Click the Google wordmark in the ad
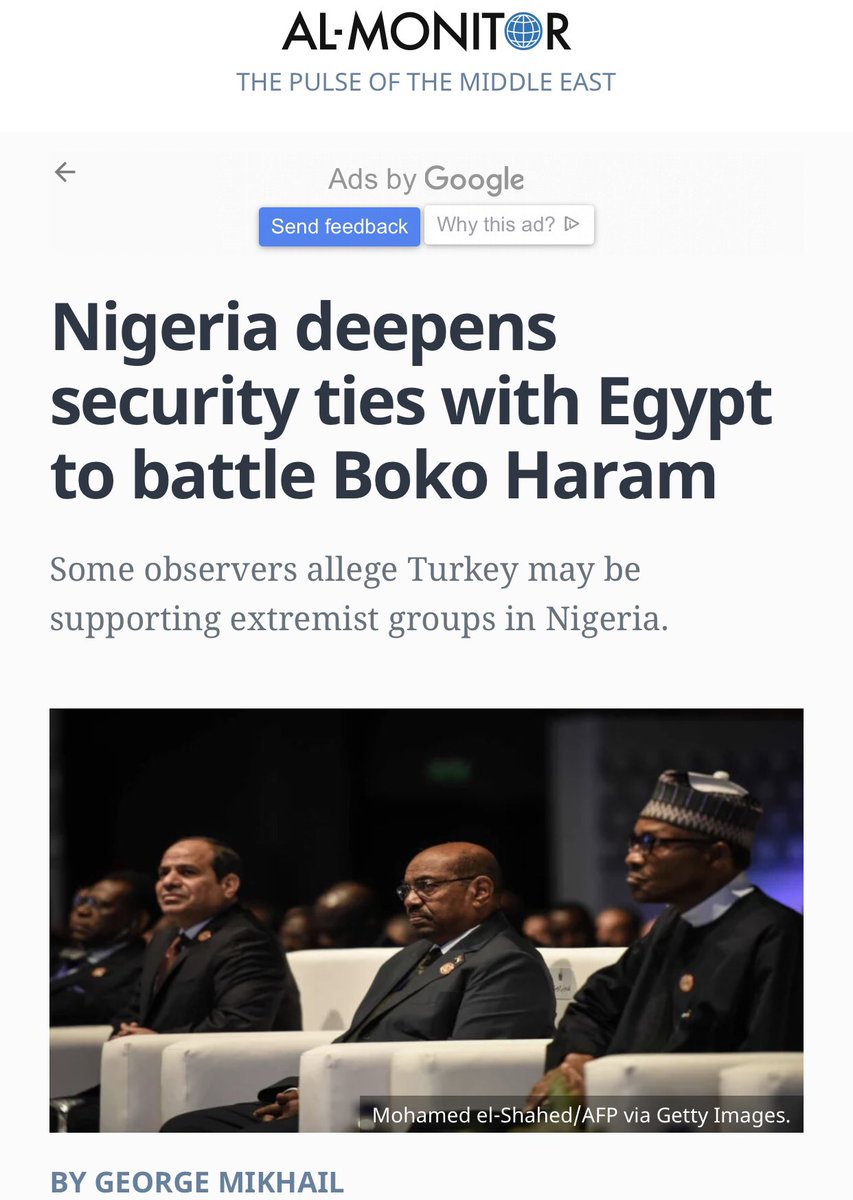The height and width of the screenshot is (1200, 853). [x=474, y=180]
